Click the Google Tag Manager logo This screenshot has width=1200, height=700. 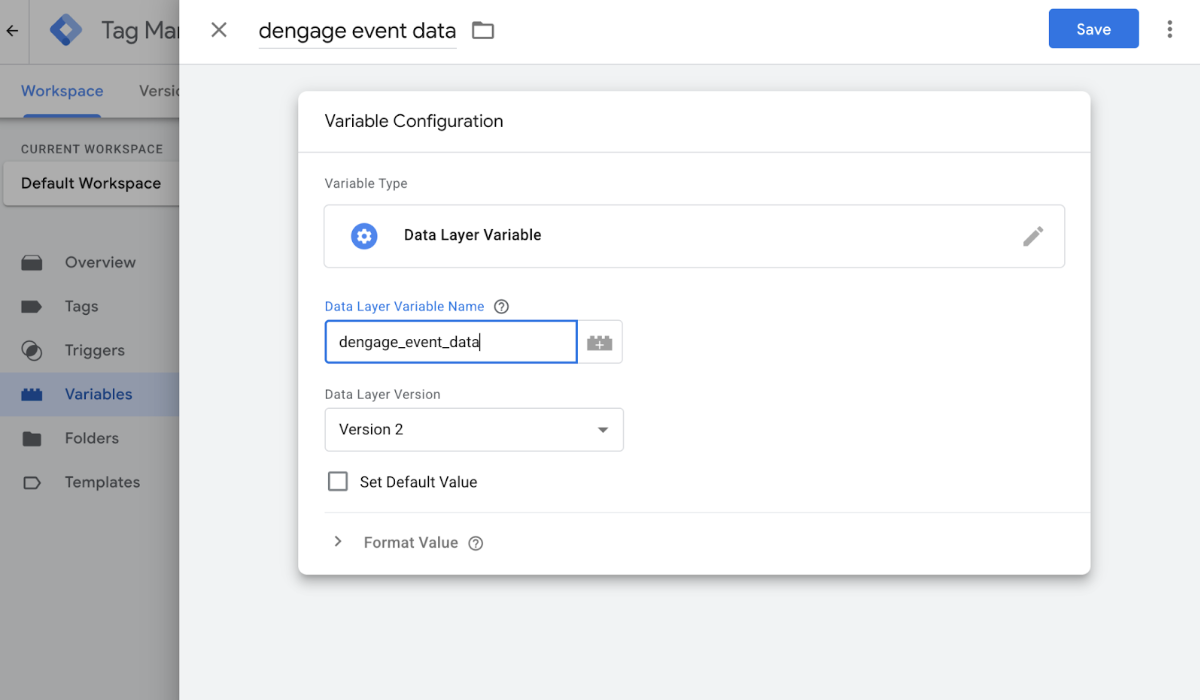[66, 30]
